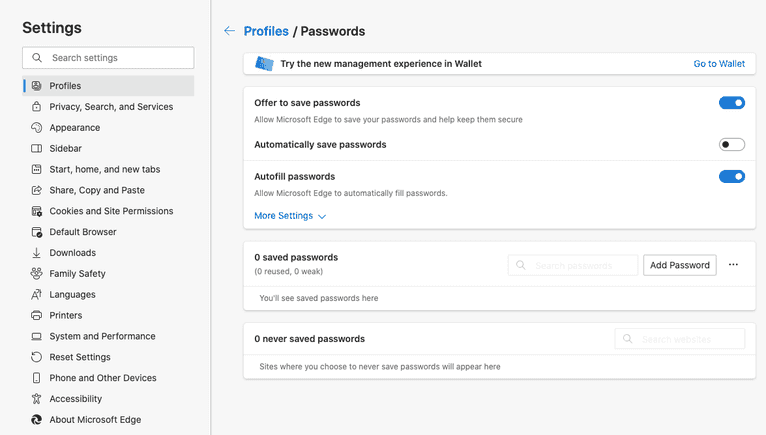Click the Wallet icon in the banner

coord(264,64)
